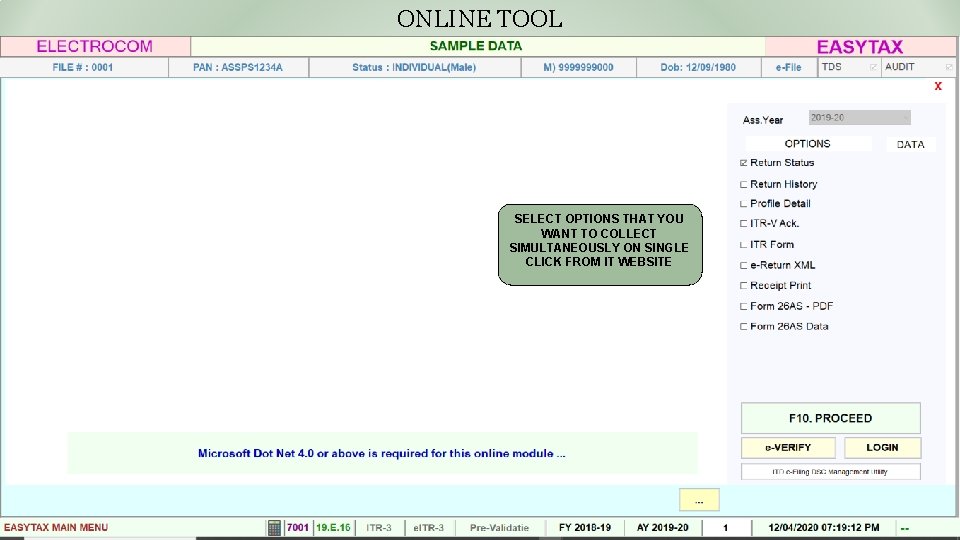Click the SAMPLE DATA header bar
Image resolution: width=960 pixels, height=540 pixels.
tap(477, 46)
